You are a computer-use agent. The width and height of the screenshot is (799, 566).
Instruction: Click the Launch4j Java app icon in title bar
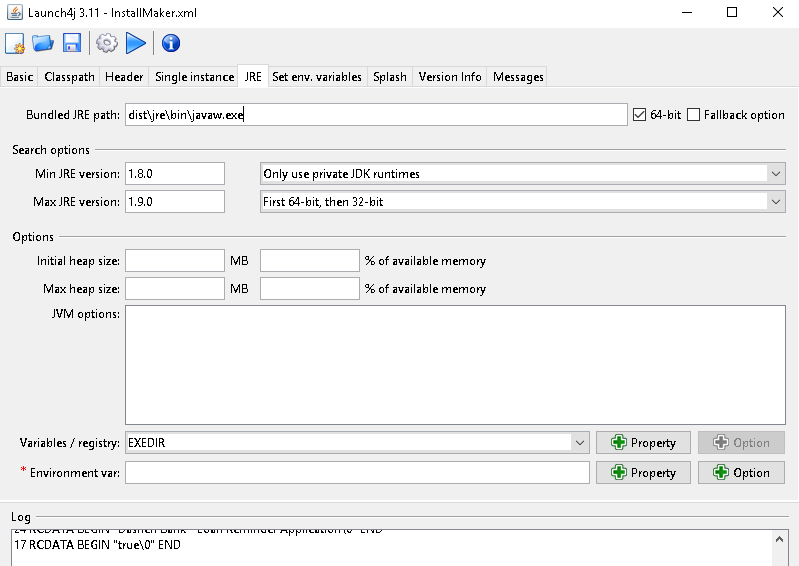click(x=15, y=12)
